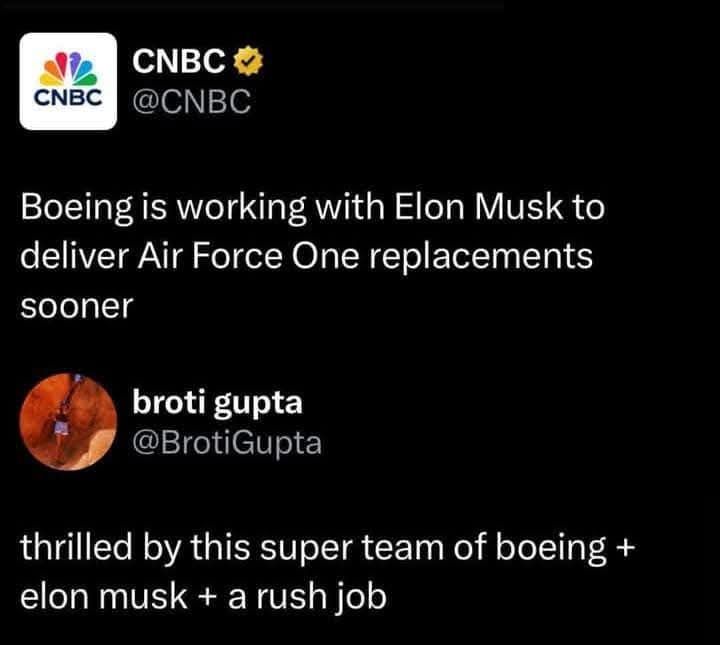The image size is (720, 645).
Task: Click the word "sooner" ending CNBC's tweet
Action: click(x=76, y=305)
